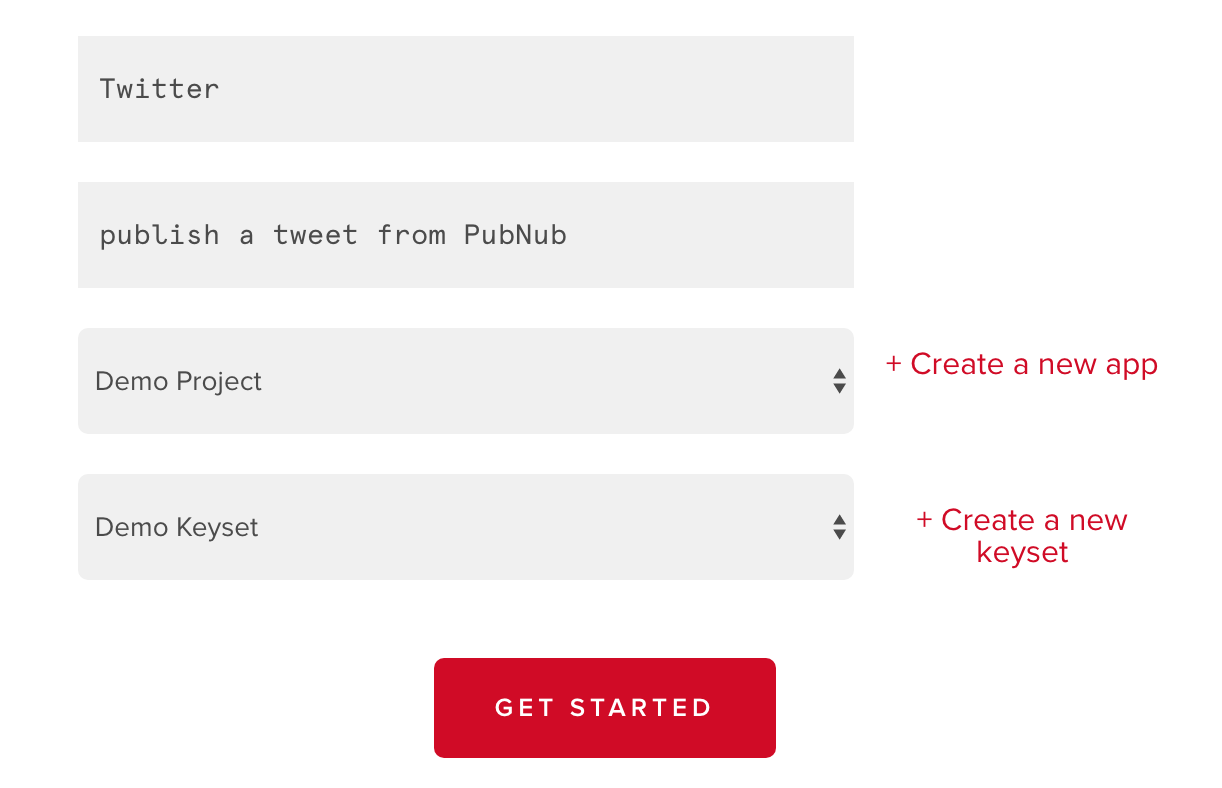Click the Demo Project dropdown arrows icon

[839, 381]
